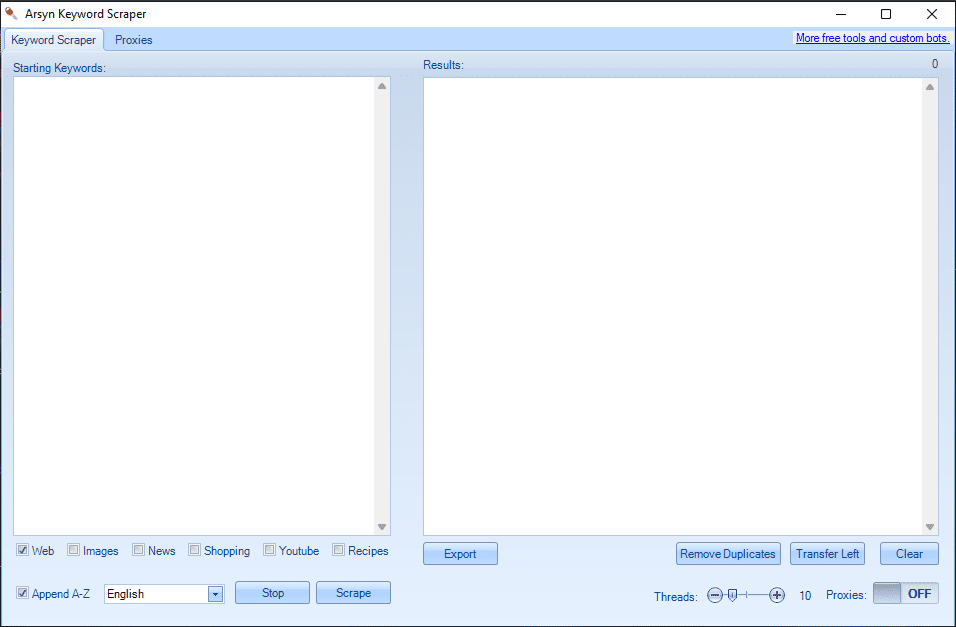
Task: Click the Threads slider handle
Action: click(x=733, y=595)
